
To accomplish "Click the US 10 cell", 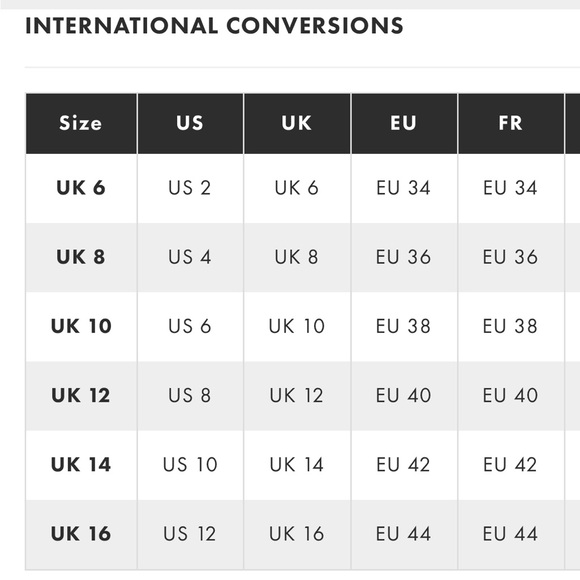I will pos(190,465).
